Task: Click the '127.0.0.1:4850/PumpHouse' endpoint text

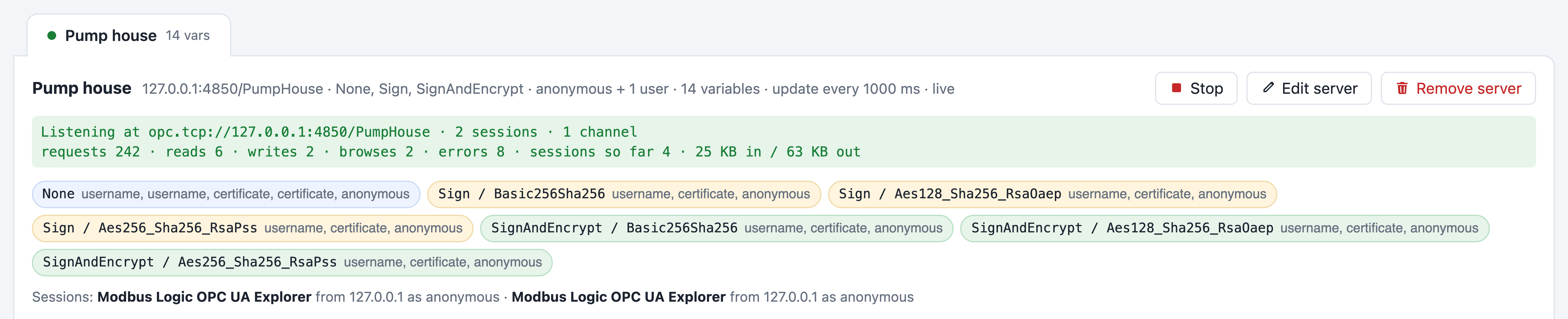Action: (233, 89)
